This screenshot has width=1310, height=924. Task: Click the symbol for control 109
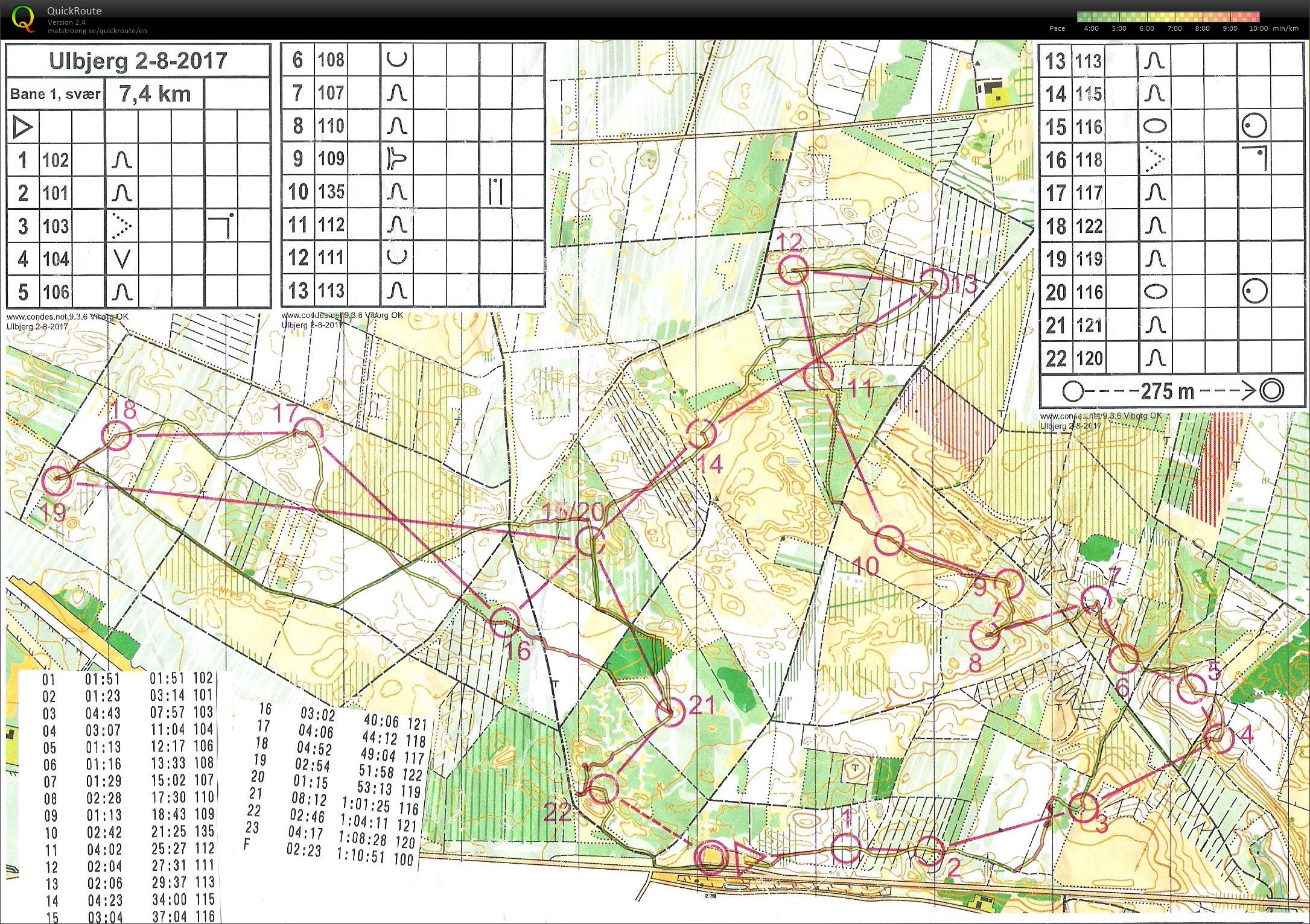tap(396, 159)
